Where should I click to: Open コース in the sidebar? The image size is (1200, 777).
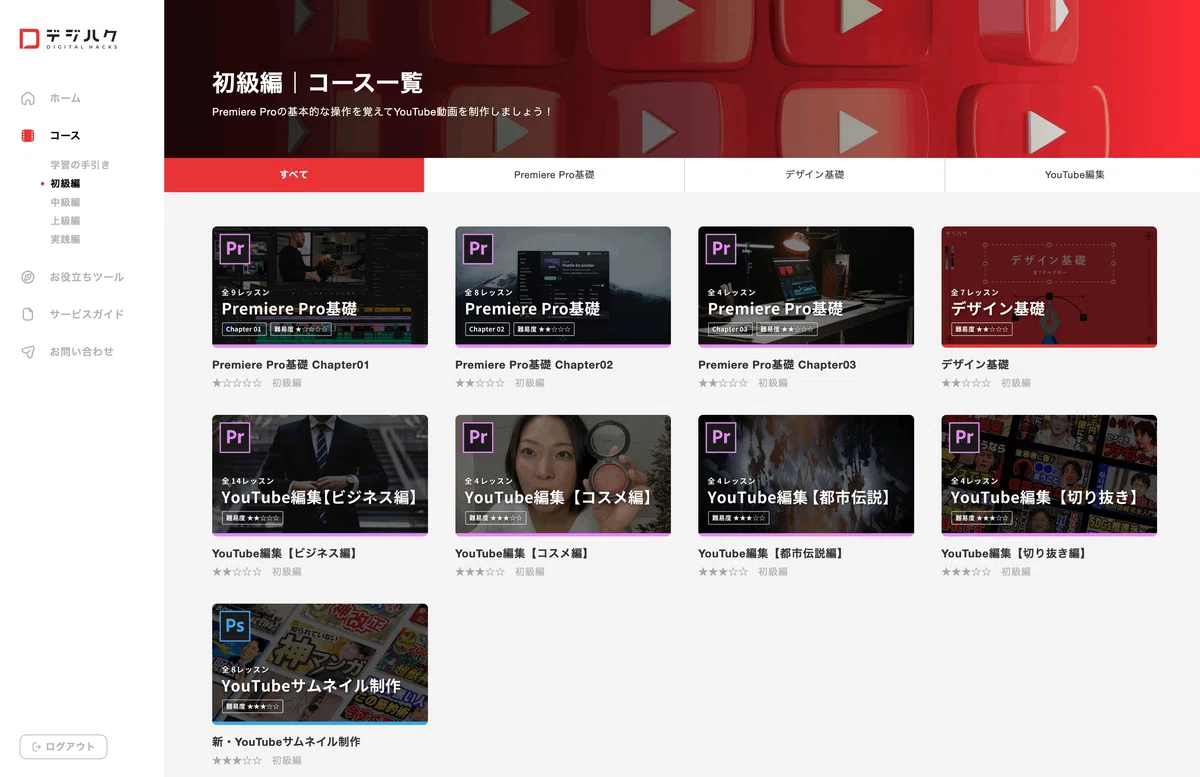65,135
